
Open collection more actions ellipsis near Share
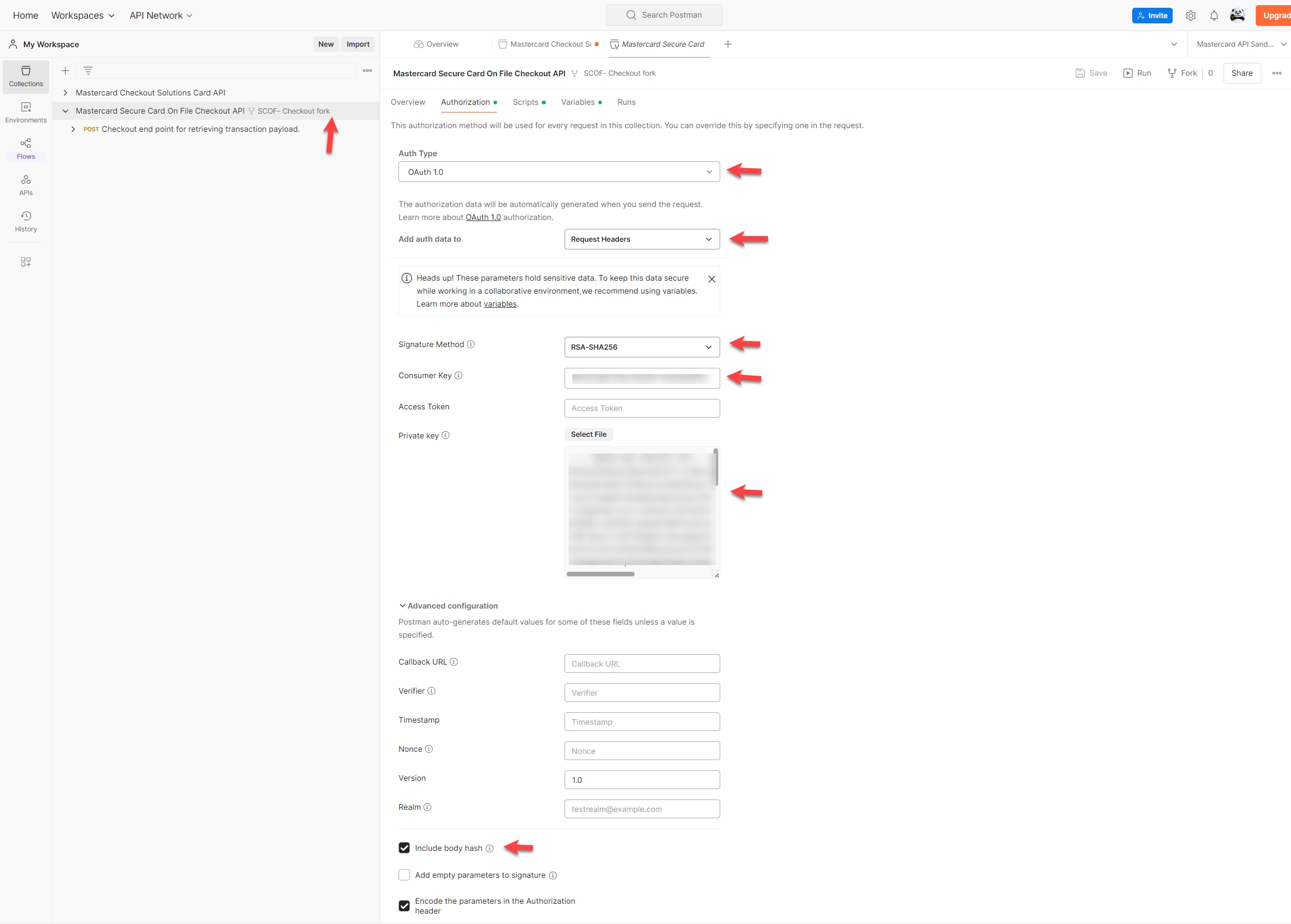pos(1277,73)
